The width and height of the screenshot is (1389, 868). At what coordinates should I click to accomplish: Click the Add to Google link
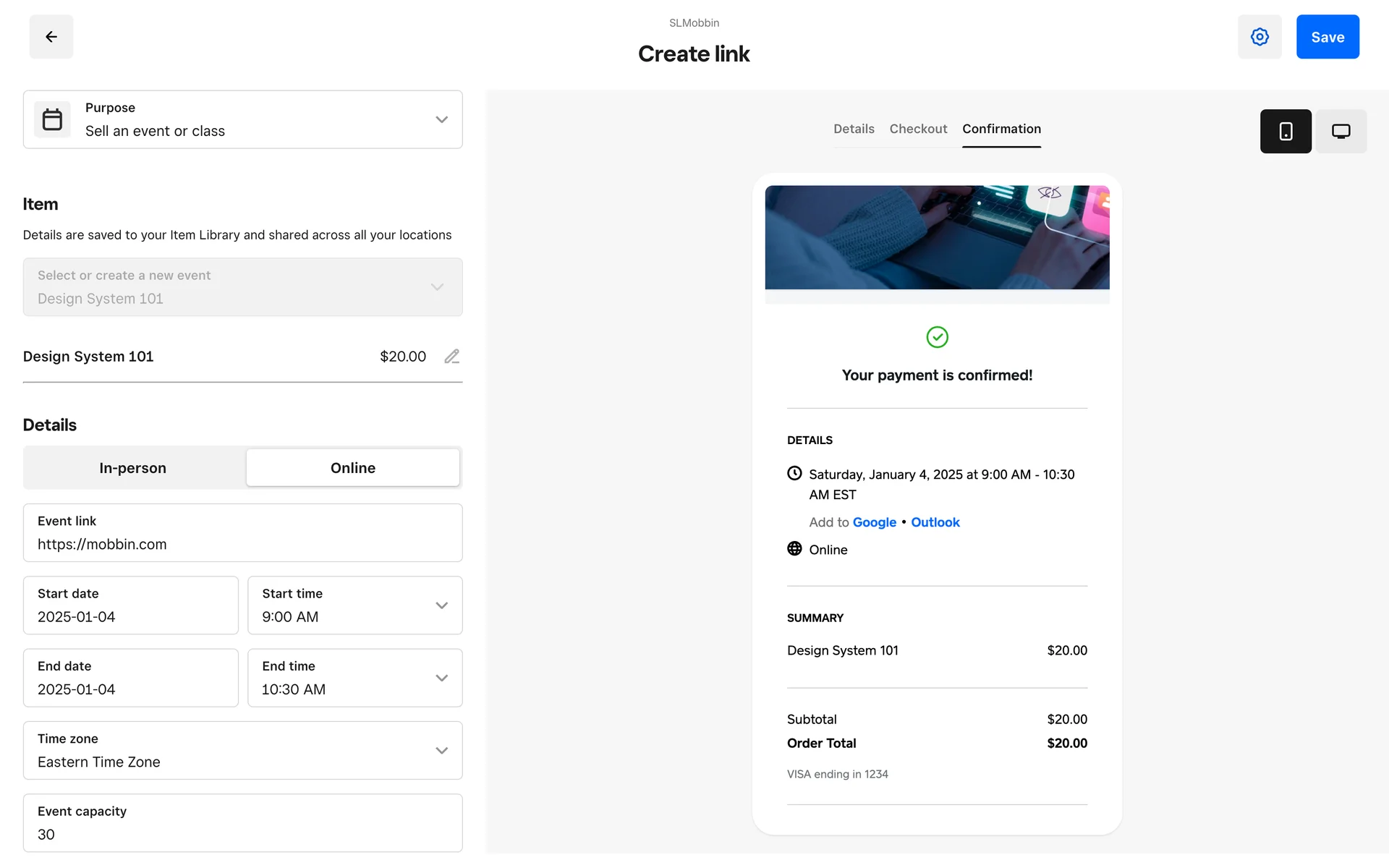874,522
